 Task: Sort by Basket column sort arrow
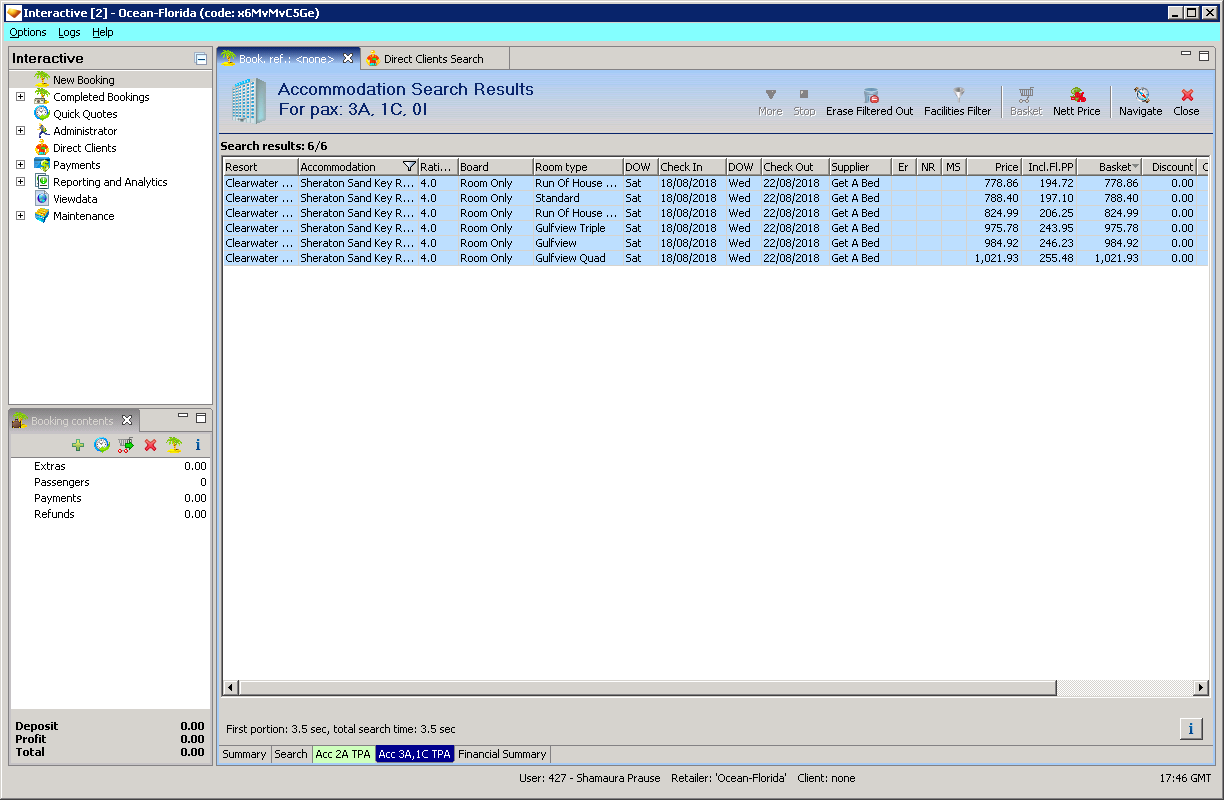[x=1135, y=167]
